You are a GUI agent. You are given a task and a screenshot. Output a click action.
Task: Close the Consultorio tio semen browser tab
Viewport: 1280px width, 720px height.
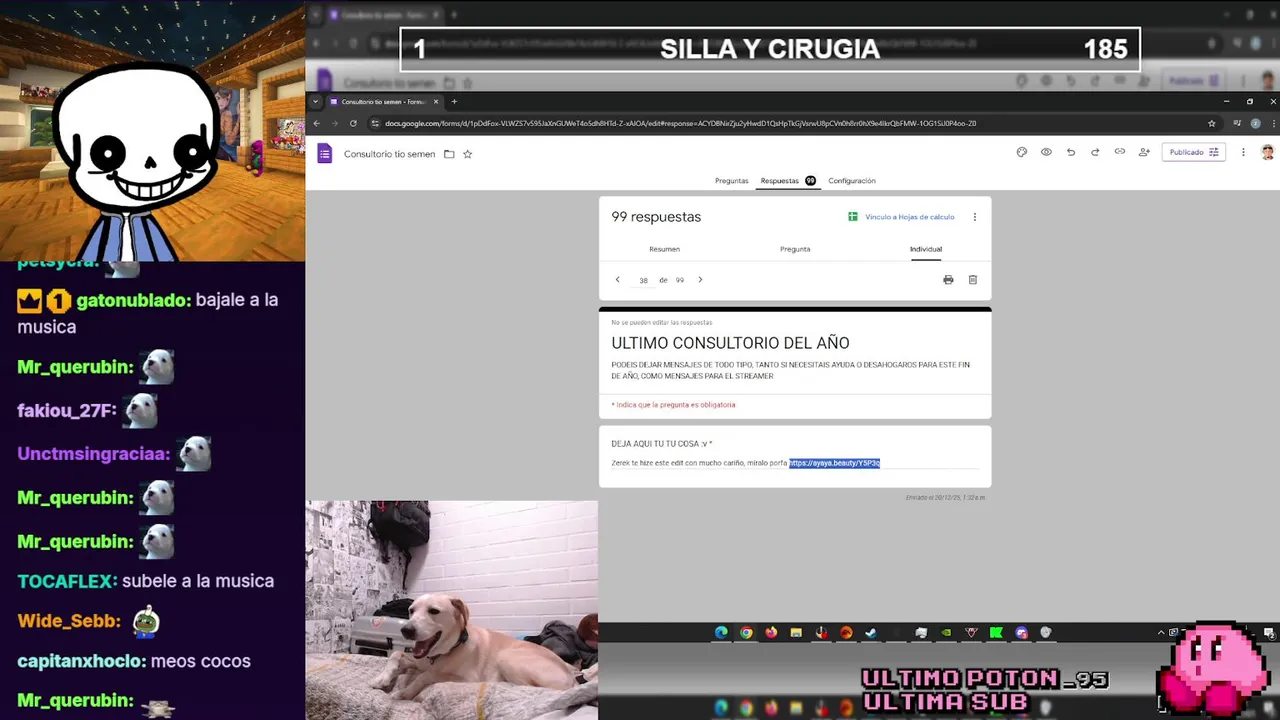[436, 101]
